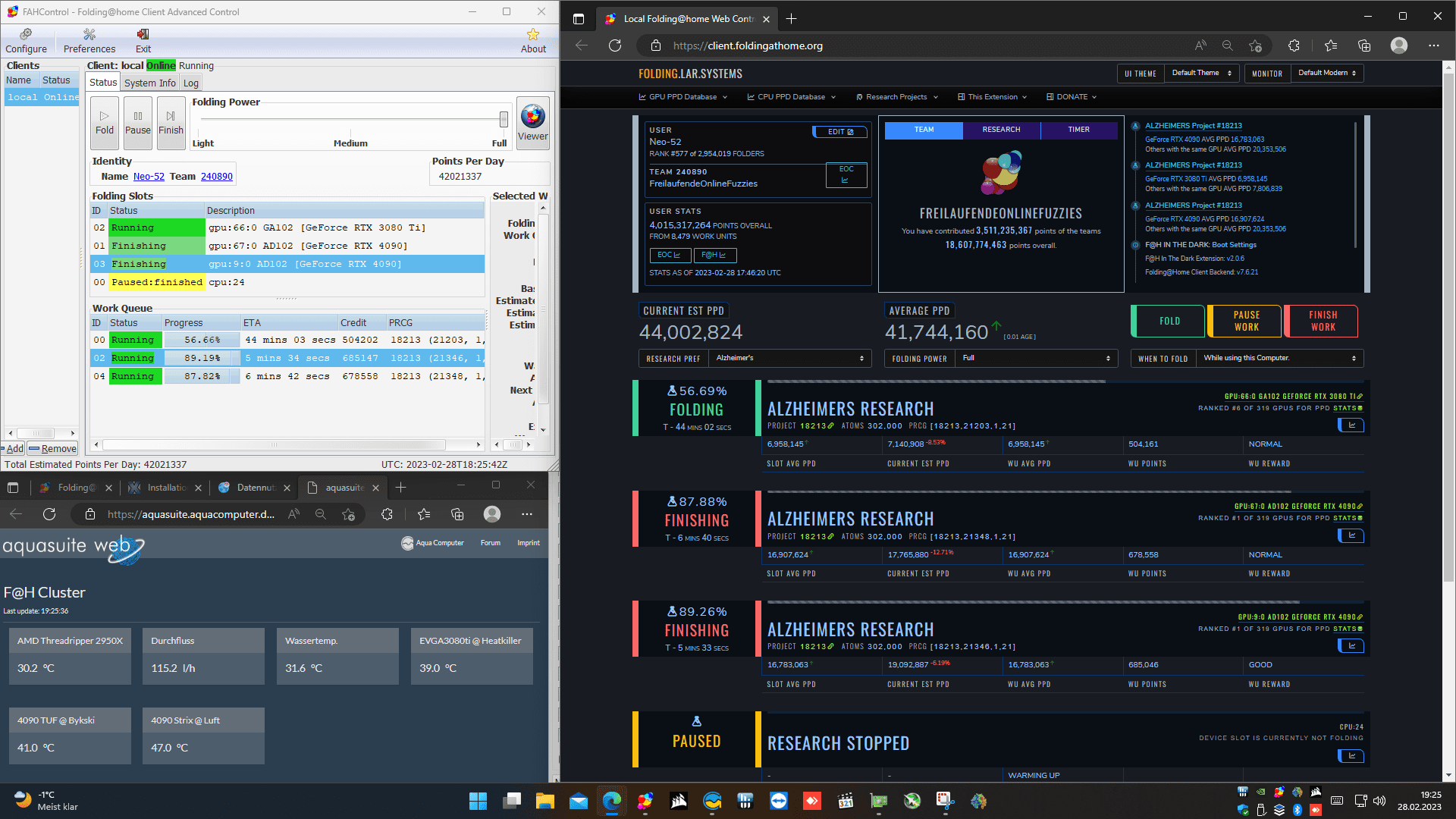Open the team 240890 link in FAHControl
The width and height of the screenshot is (1456, 819).
click(217, 177)
